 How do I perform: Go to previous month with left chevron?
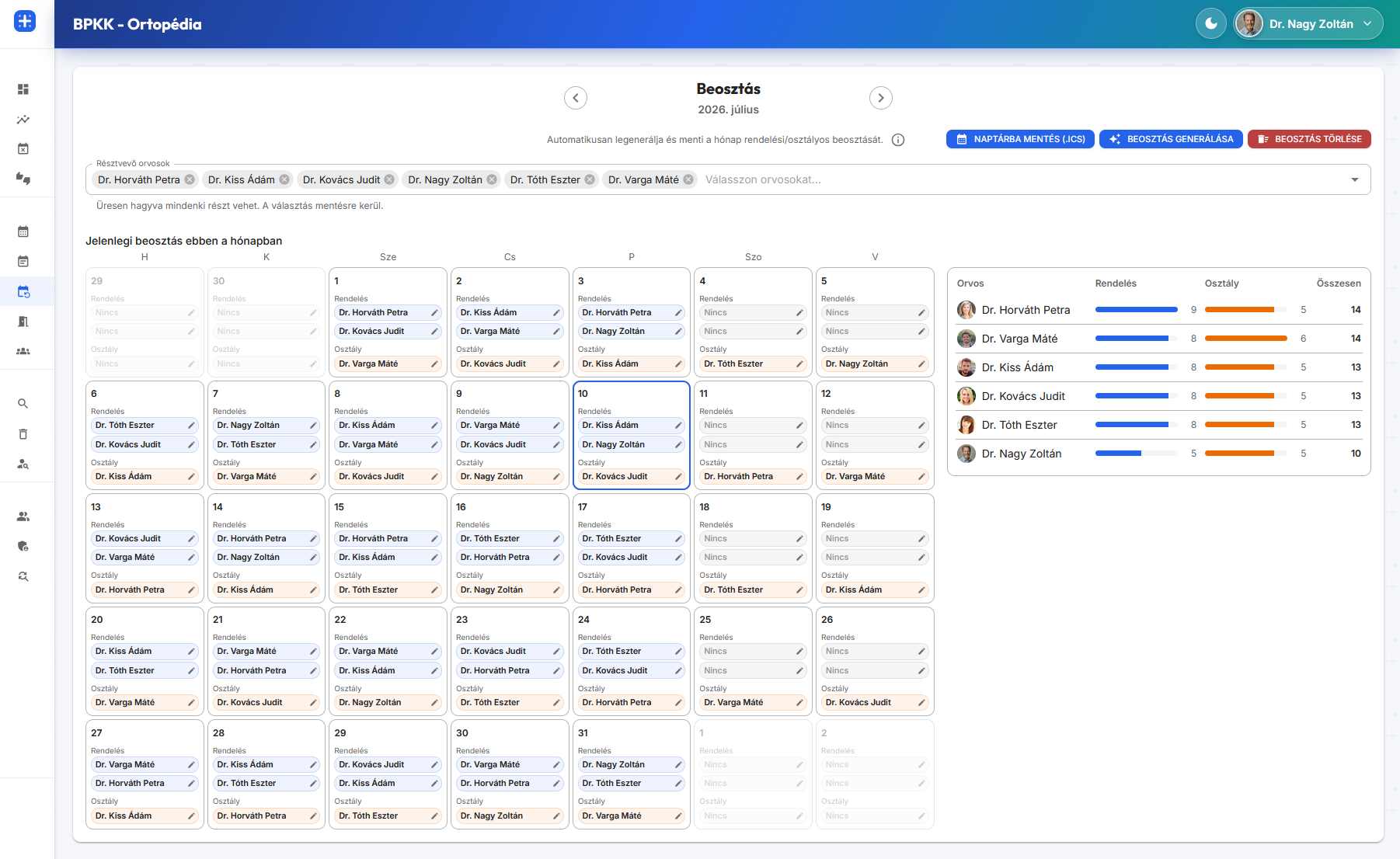(x=576, y=98)
